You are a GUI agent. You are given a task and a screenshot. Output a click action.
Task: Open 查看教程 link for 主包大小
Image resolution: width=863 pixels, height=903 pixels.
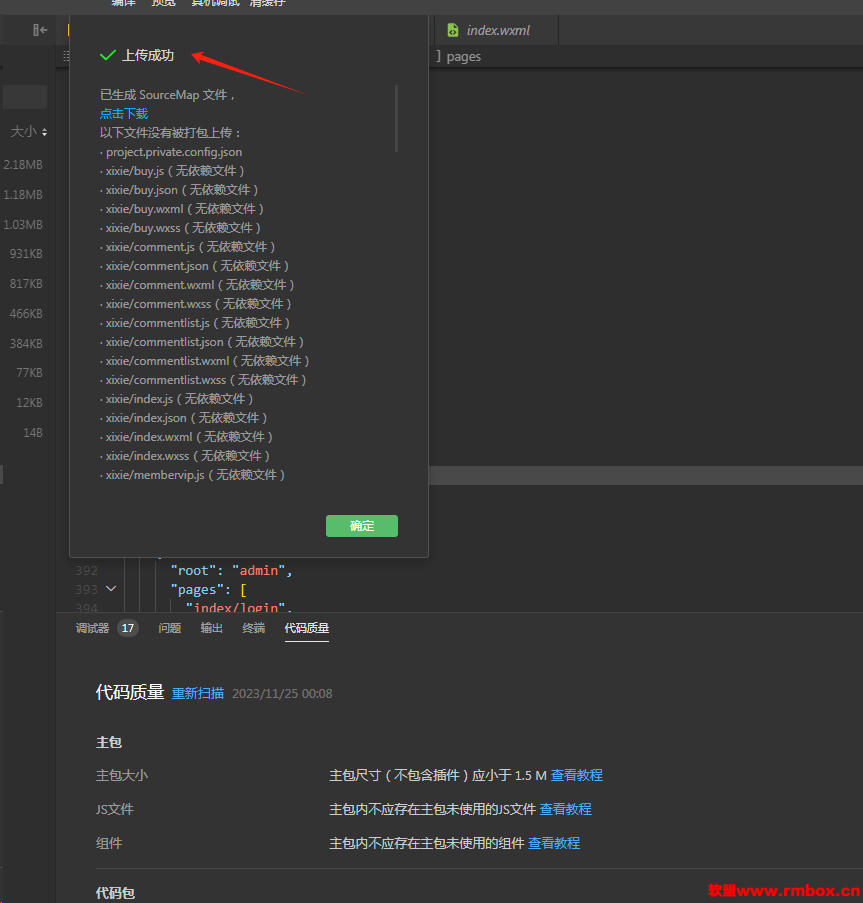pos(576,775)
